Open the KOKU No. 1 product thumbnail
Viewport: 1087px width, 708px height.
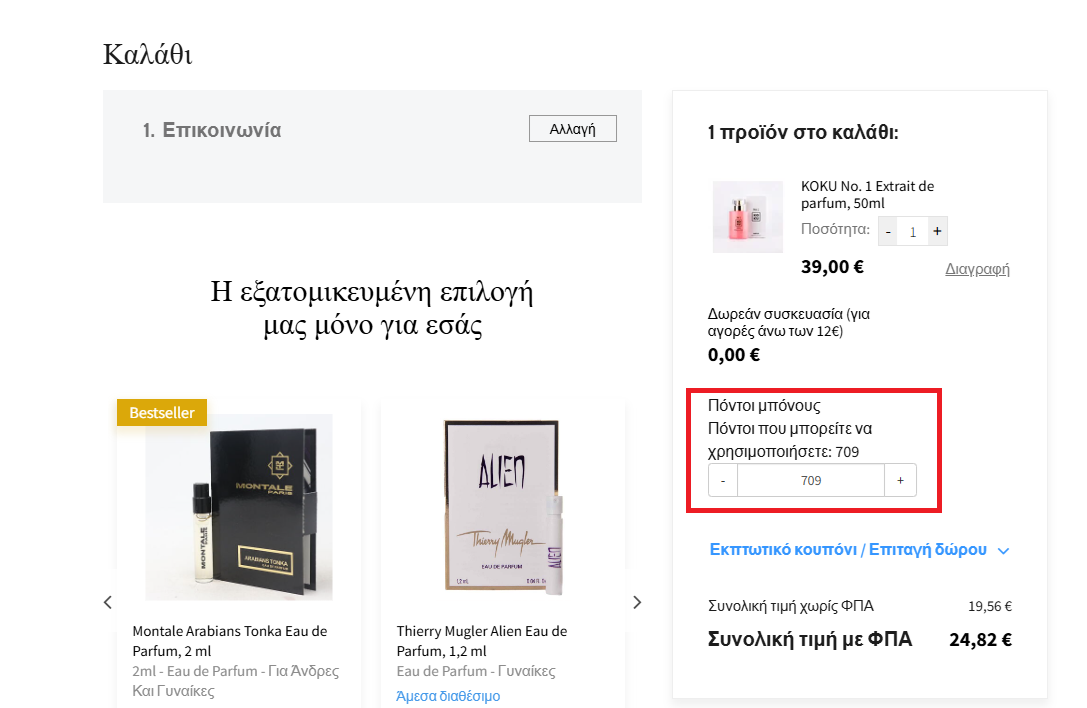click(748, 217)
